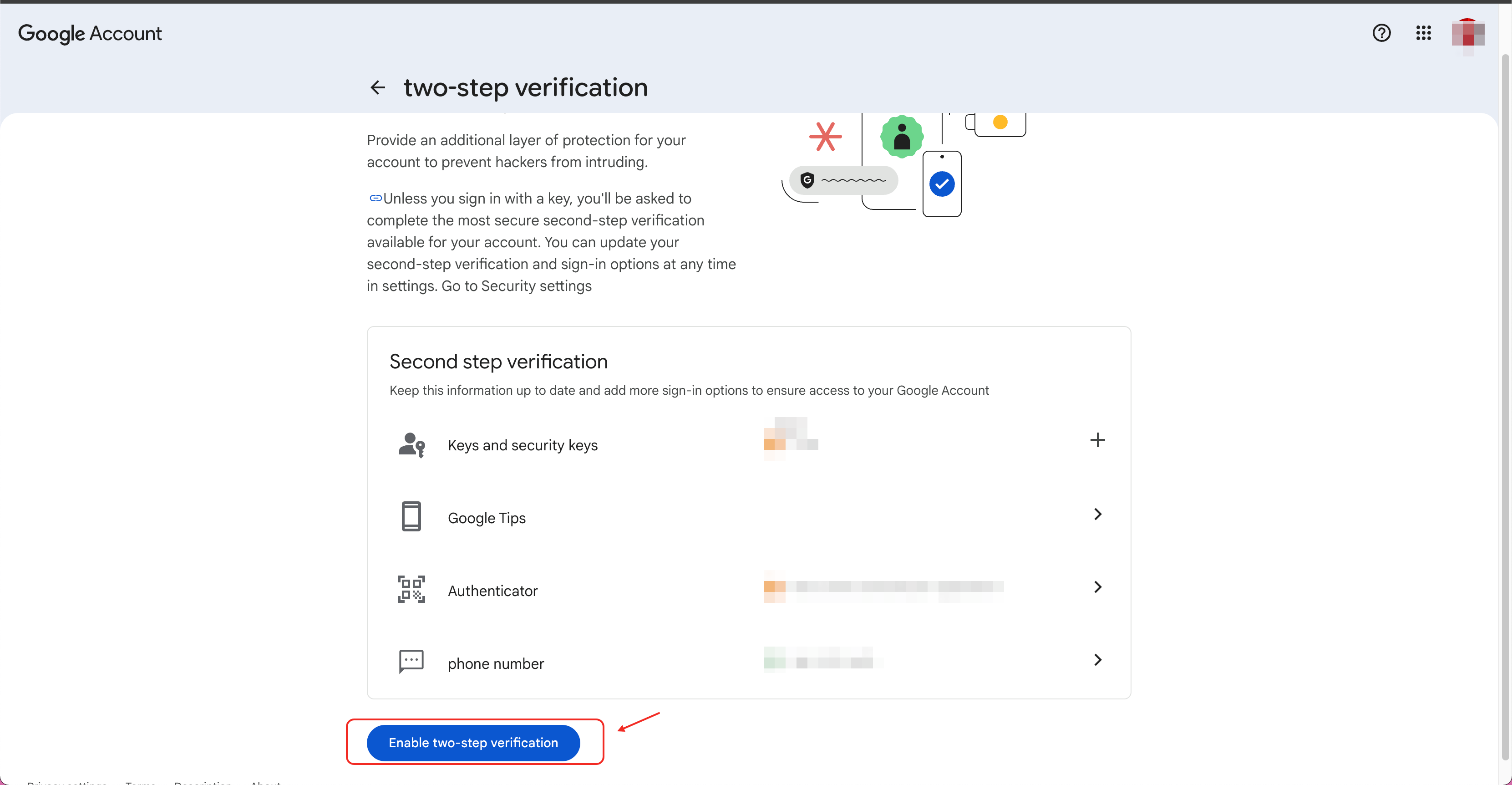Open the Privacy settings footer link
1512x785 pixels.
[66, 782]
